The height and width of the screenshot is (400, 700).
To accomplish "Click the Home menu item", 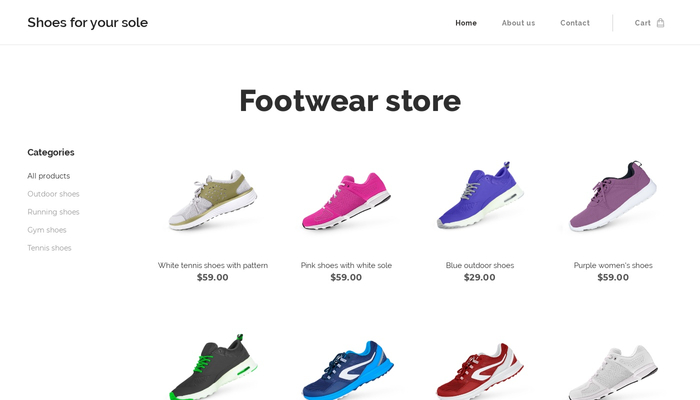I will [466, 23].
